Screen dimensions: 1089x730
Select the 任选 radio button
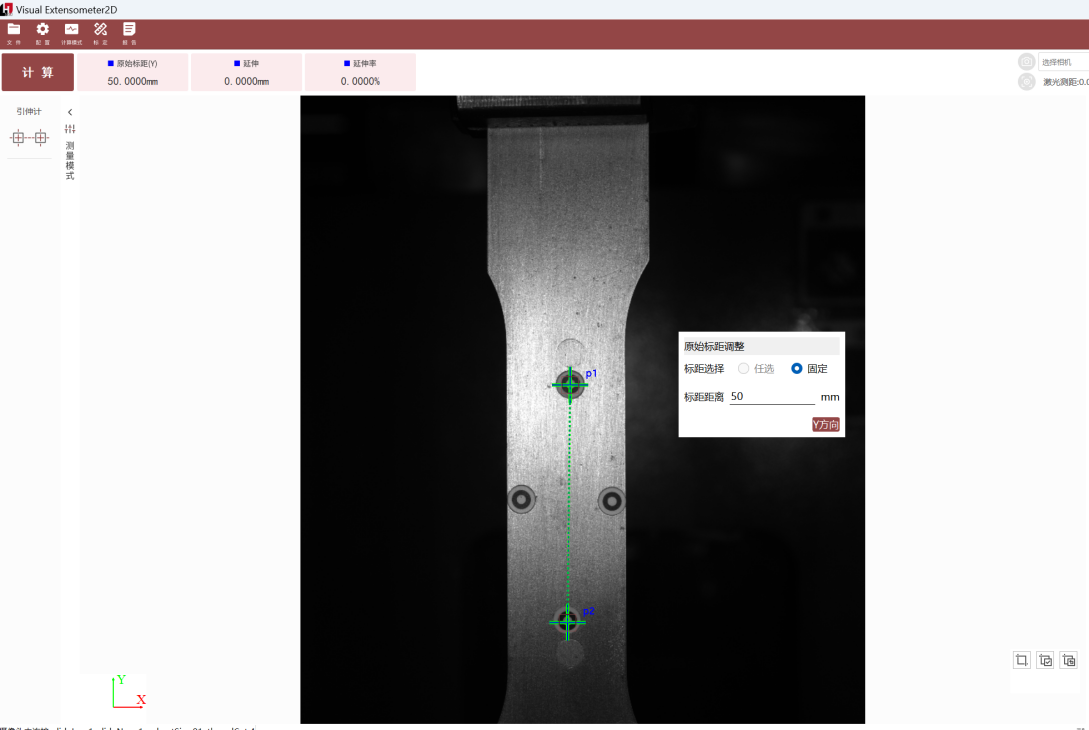[743, 369]
